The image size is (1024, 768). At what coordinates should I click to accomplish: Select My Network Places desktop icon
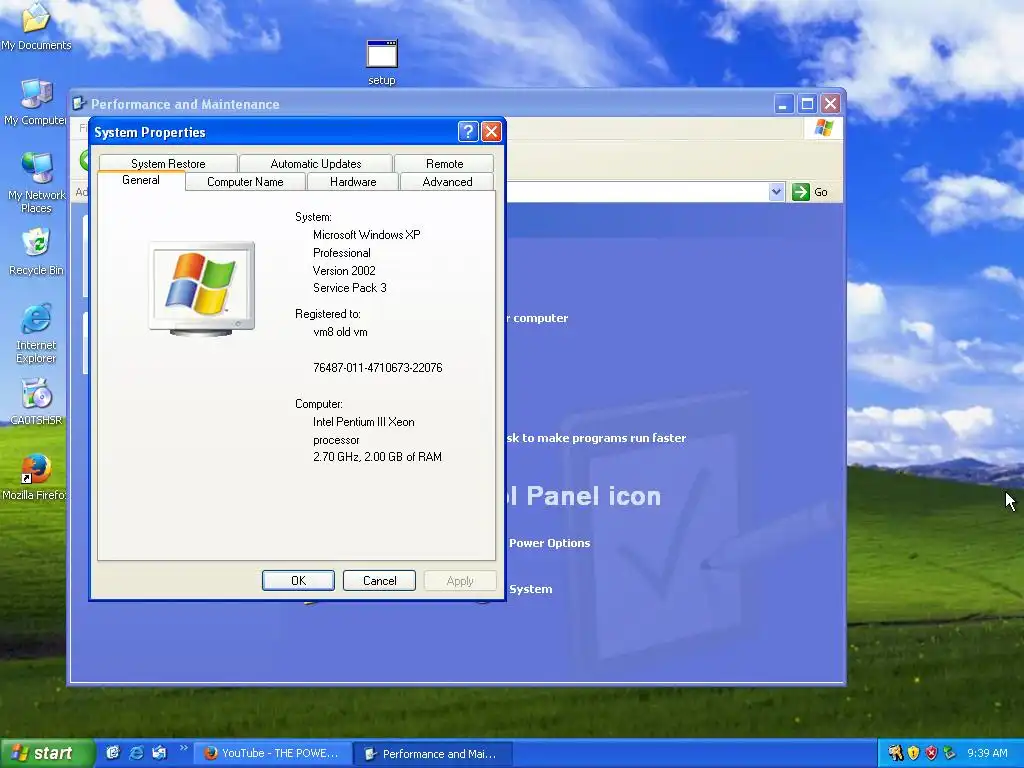[x=36, y=183]
